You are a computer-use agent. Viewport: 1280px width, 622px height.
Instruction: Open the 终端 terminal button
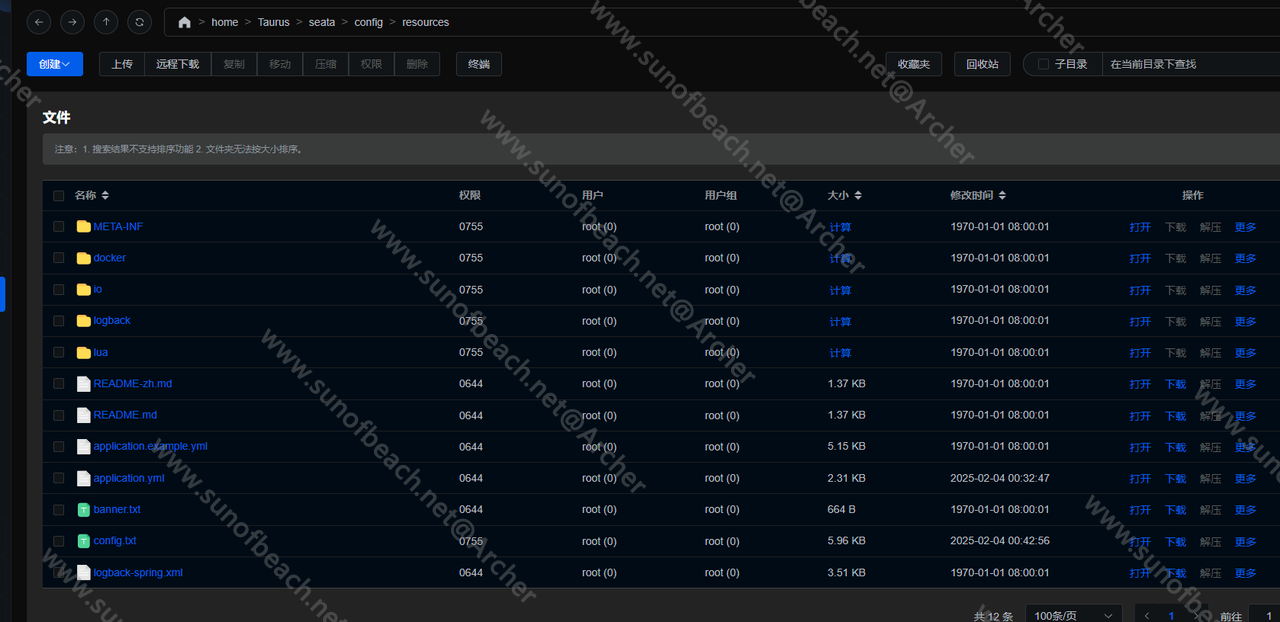[x=479, y=64]
